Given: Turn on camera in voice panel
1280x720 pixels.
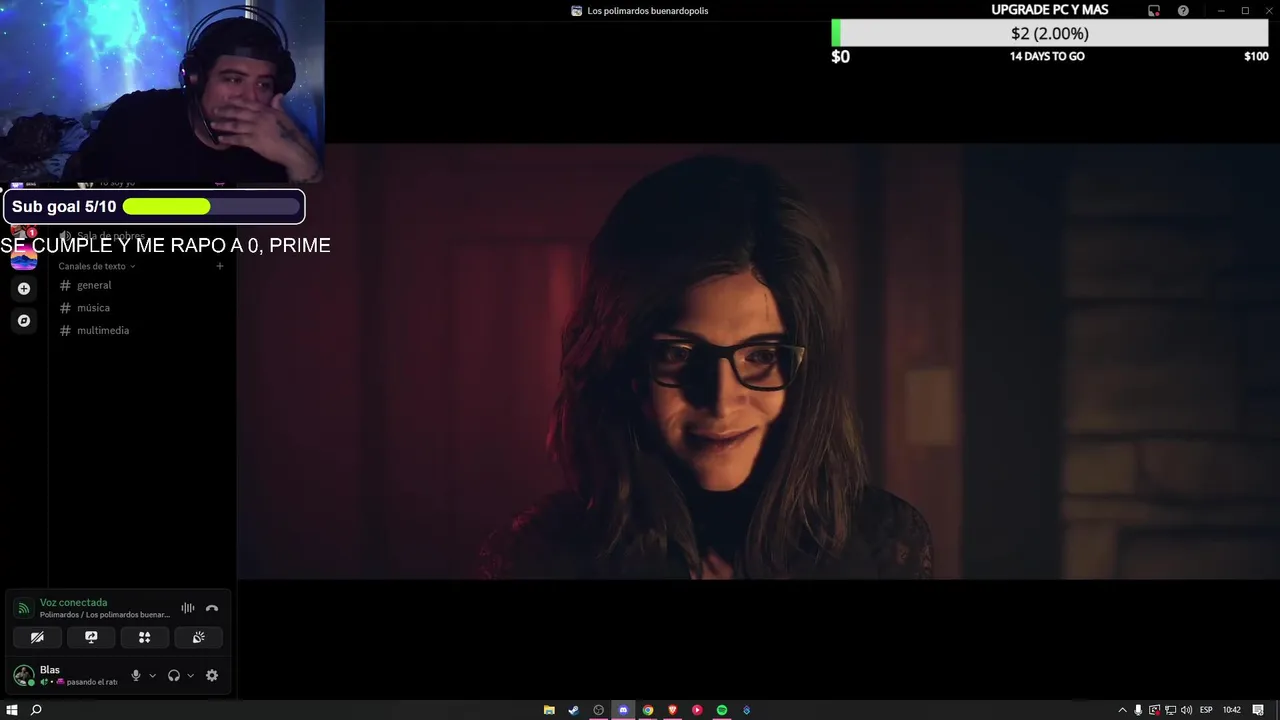Looking at the screenshot, I should click(x=37, y=637).
